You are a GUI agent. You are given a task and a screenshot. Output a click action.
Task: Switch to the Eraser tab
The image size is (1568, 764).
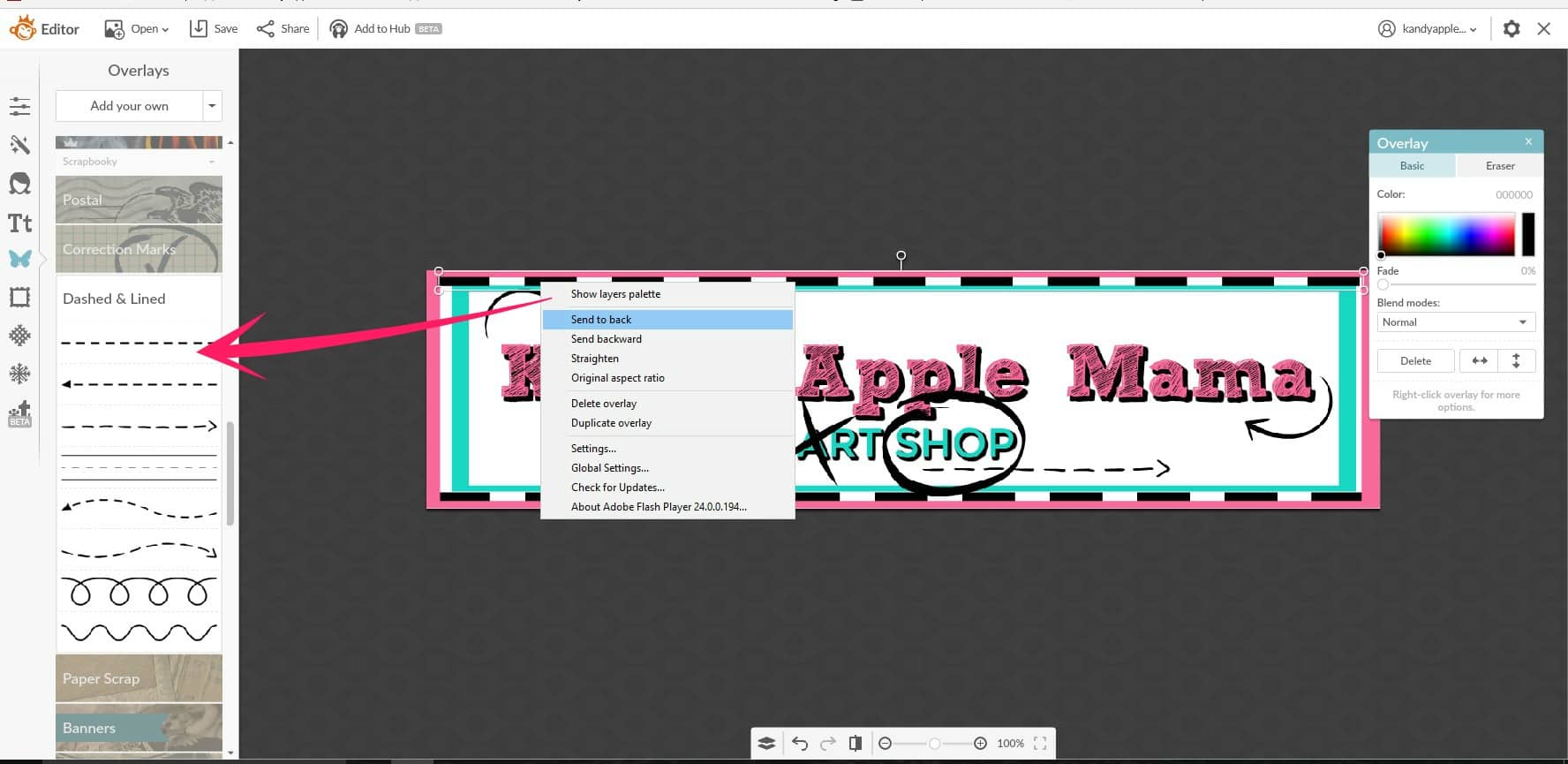pos(1500,165)
